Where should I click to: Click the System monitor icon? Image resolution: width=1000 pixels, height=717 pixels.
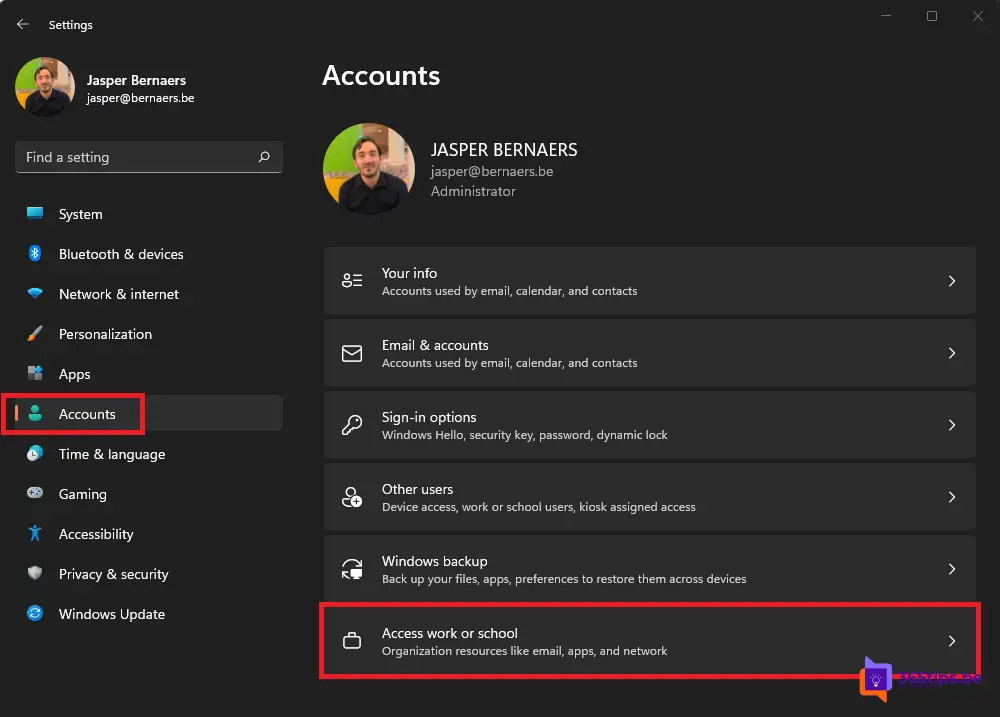coord(35,213)
